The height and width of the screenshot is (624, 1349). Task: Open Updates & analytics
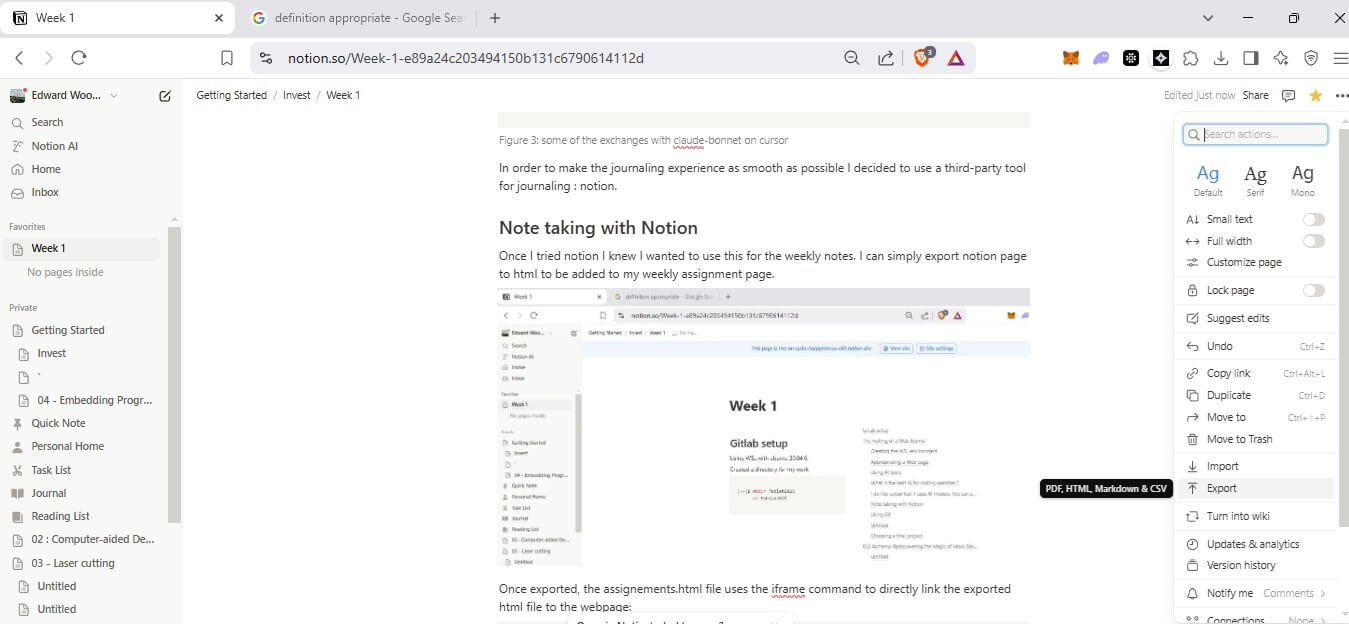pyautogui.click(x=1256, y=544)
